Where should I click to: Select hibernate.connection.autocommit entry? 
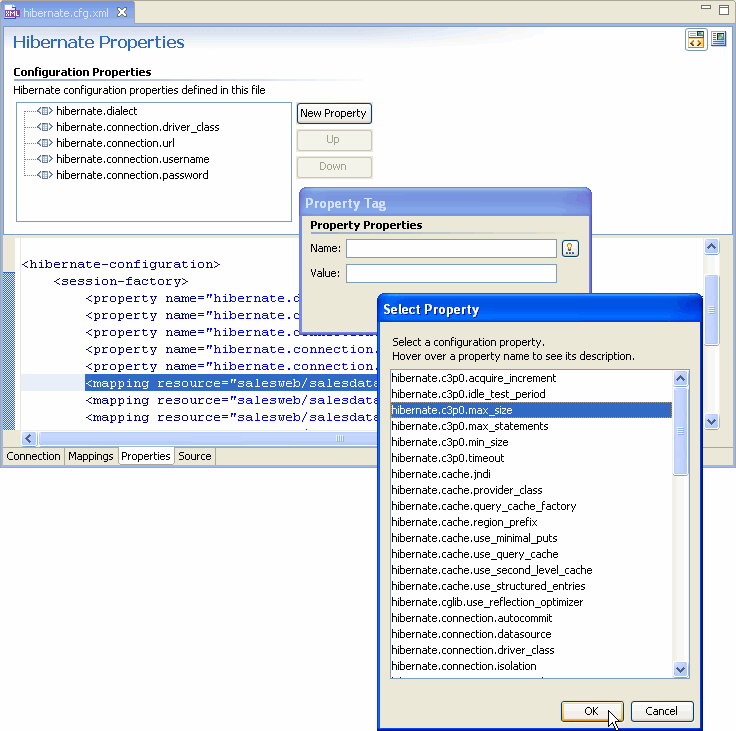(x=531, y=618)
